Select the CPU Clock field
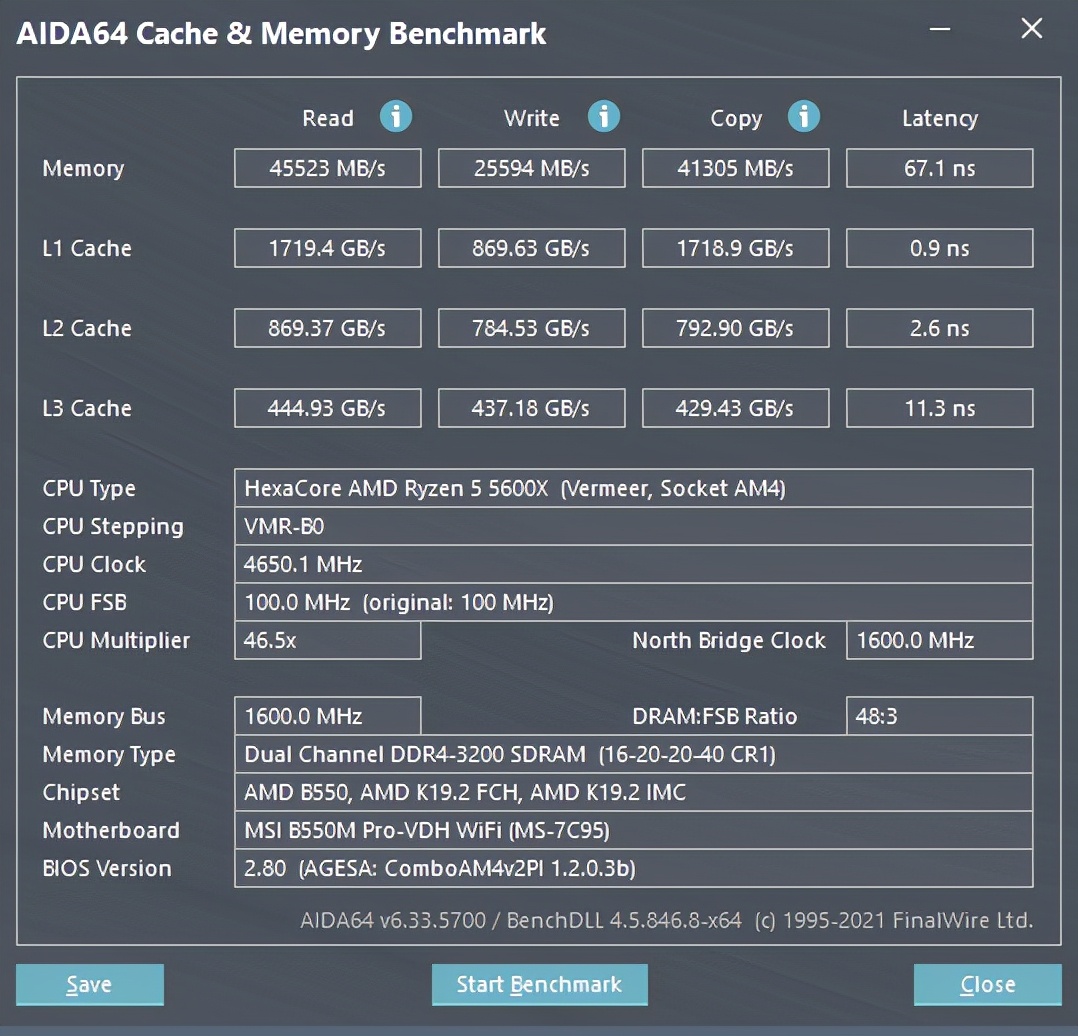The width and height of the screenshot is (1078, 1036). (633, 564)
